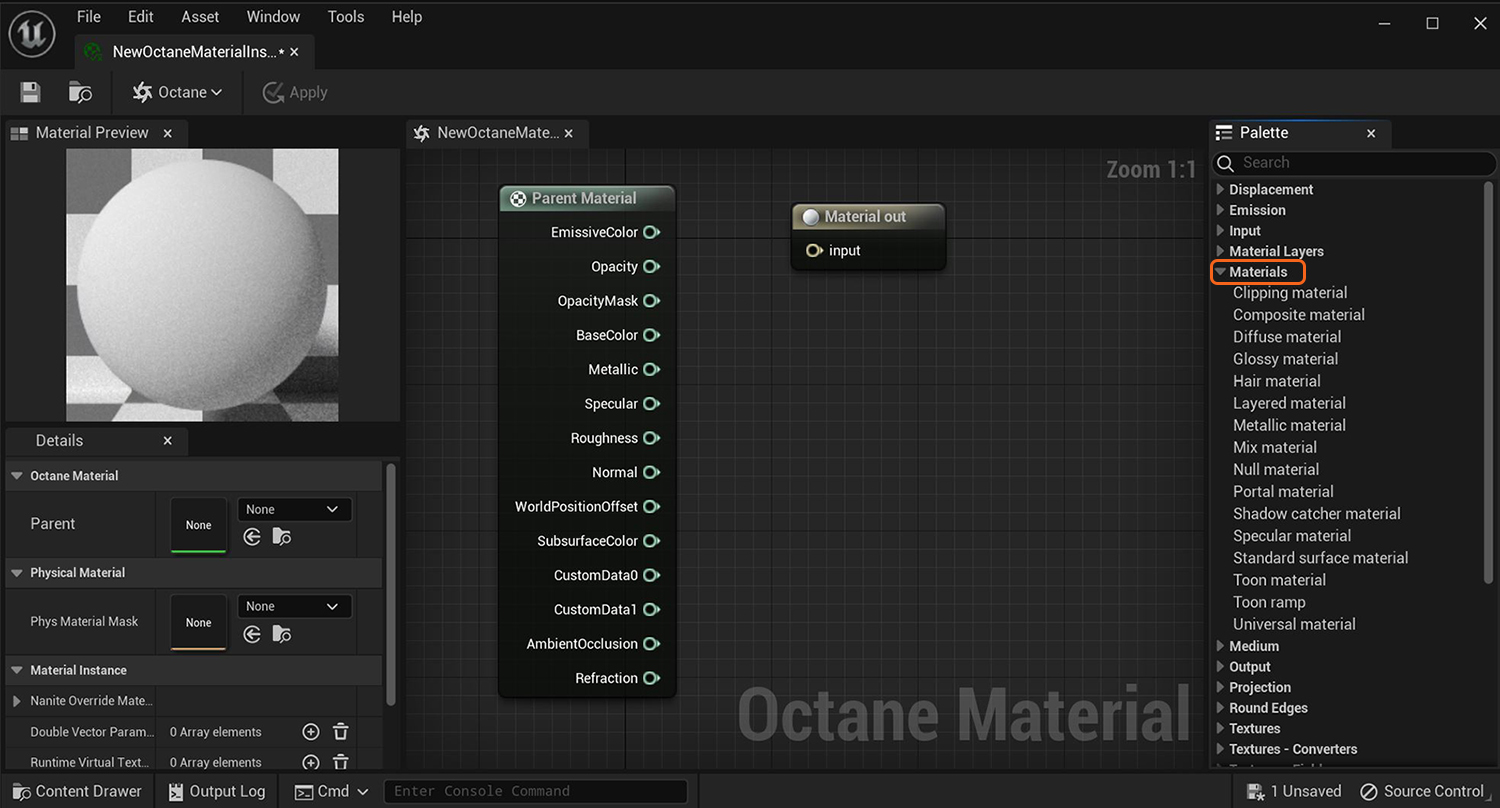Expand the Emission palette category

[x=1220, y=210]
